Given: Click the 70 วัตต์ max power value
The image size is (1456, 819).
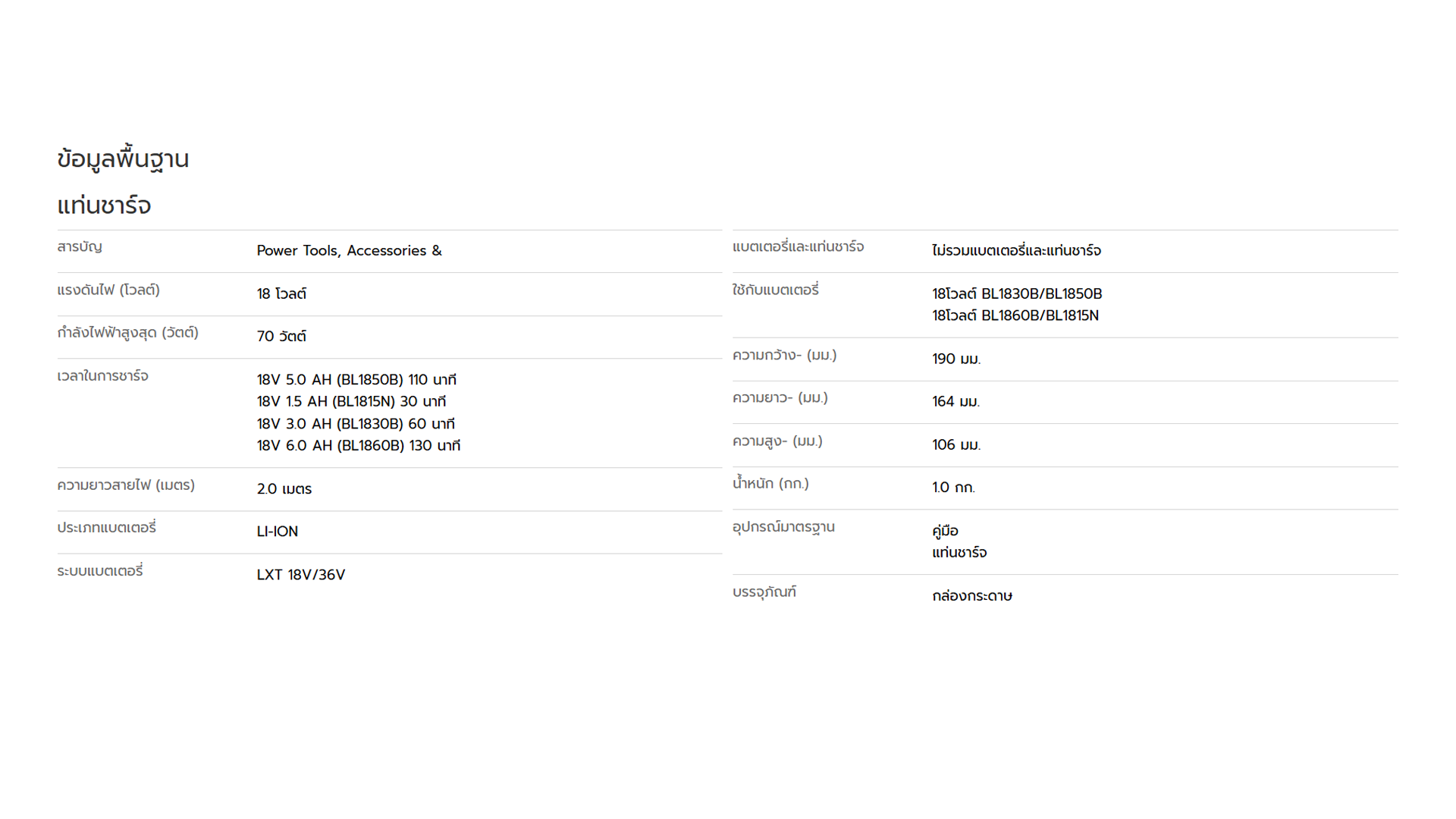Looking at the screenshot, I should pos(281,336).
